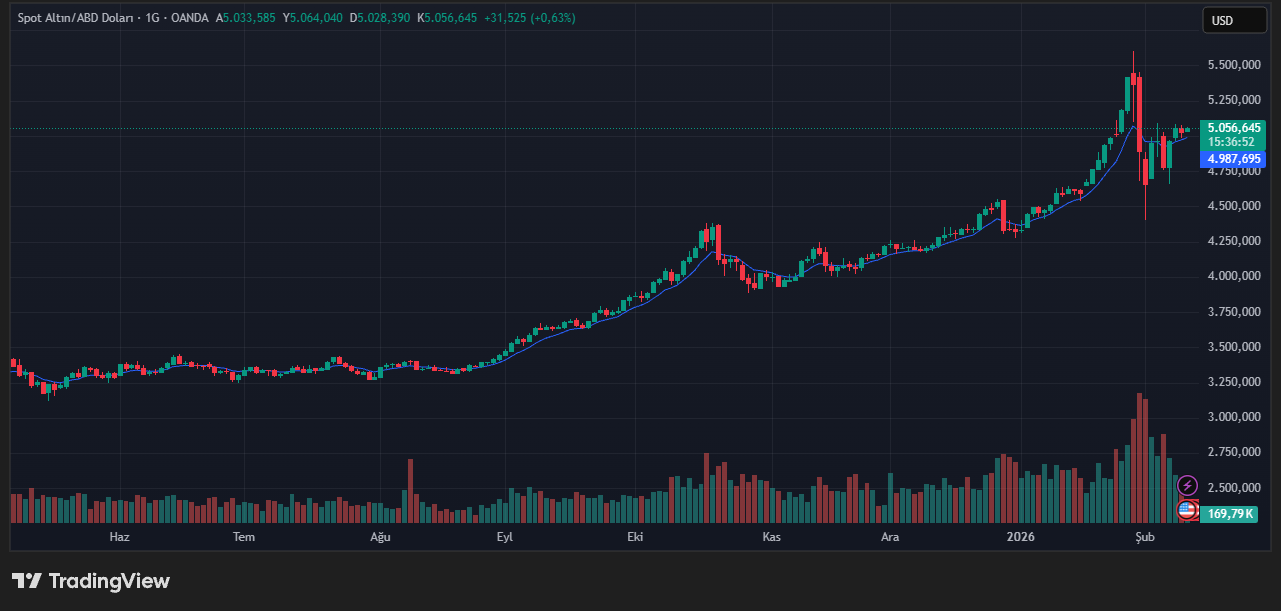
Task: Click the 4.000,000 price scale label
Action: pyautogui.click(x=1232, y=277)
